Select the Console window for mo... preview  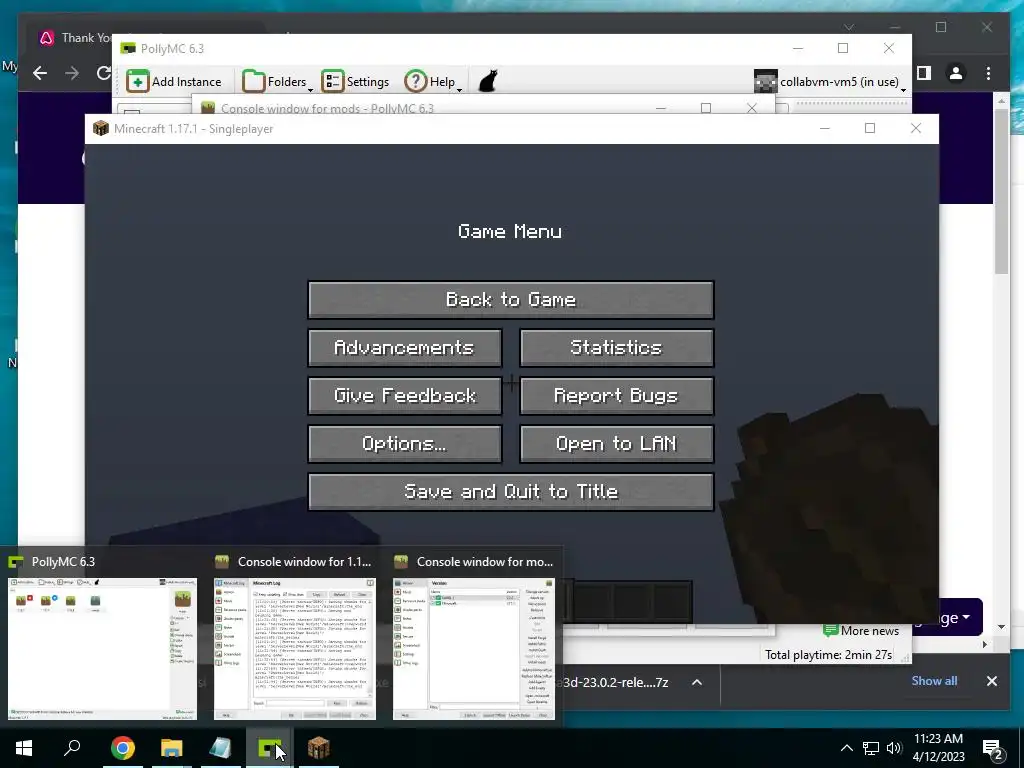tap(474, 648)
